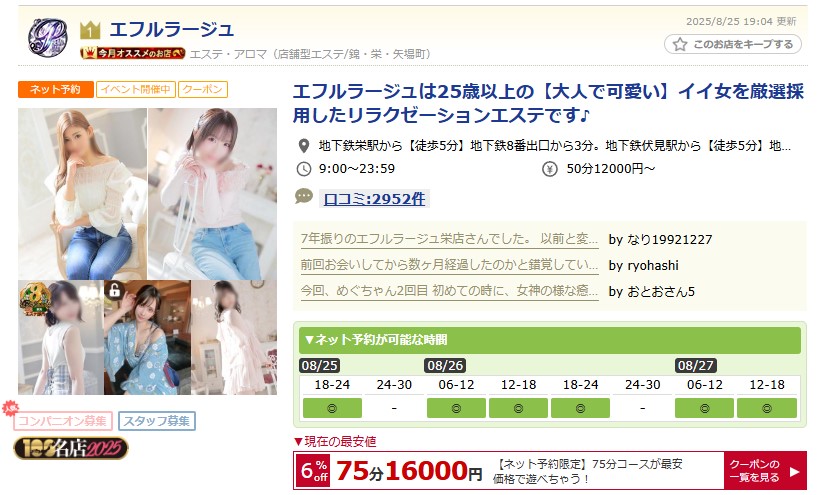Click the star icon in the keep button
838x495 pixels.
[x=680, y=44]
